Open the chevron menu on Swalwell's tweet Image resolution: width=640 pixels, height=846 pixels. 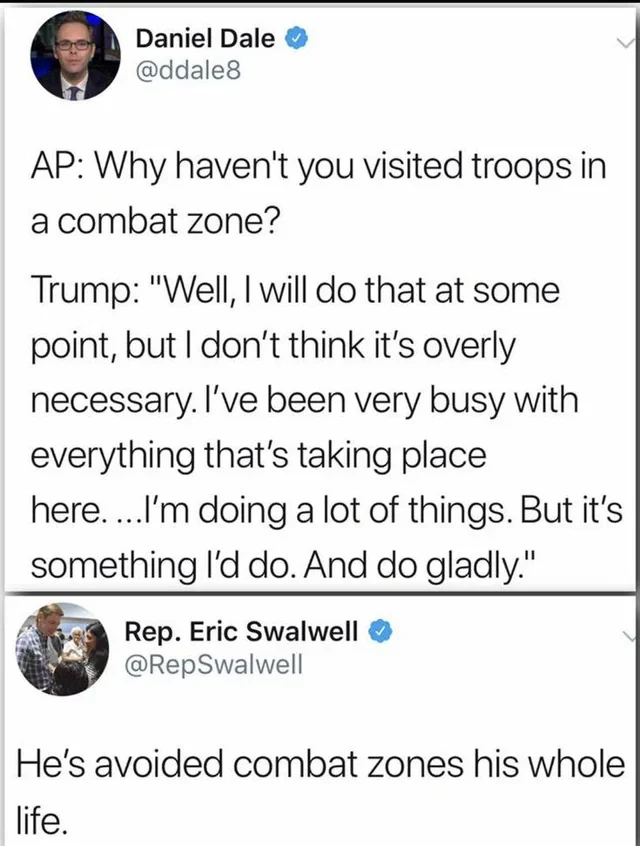coord(630,637)
